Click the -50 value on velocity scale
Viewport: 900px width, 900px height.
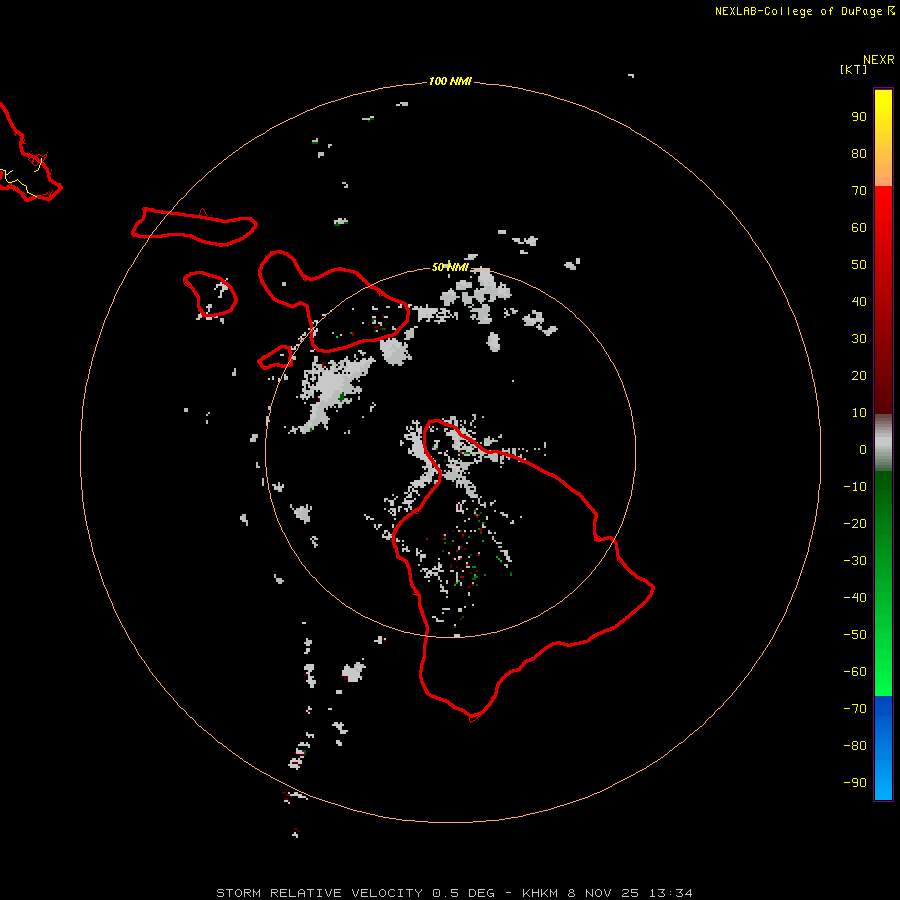click(x=855, y=635)
